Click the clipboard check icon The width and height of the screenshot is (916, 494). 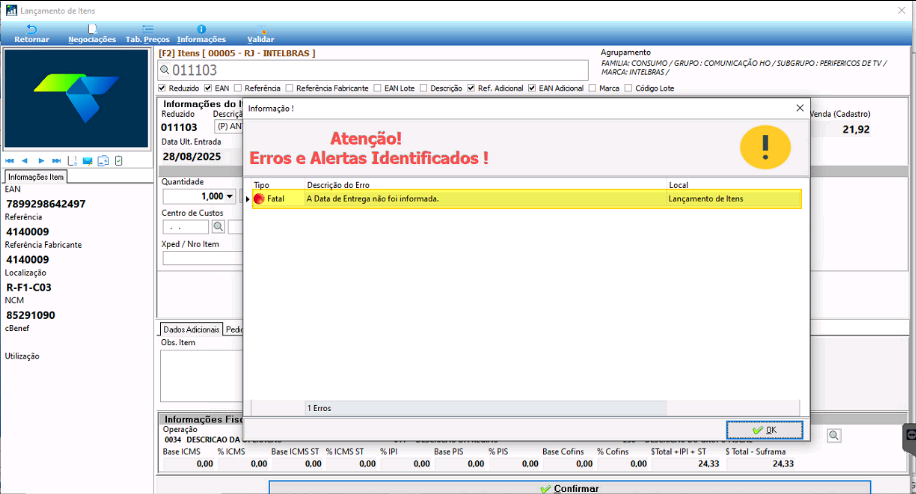pos(119,161)
